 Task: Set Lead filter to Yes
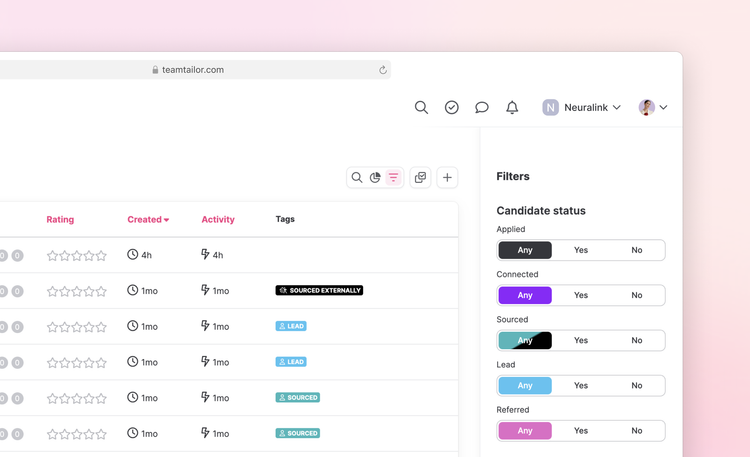[x=581, y=385]
